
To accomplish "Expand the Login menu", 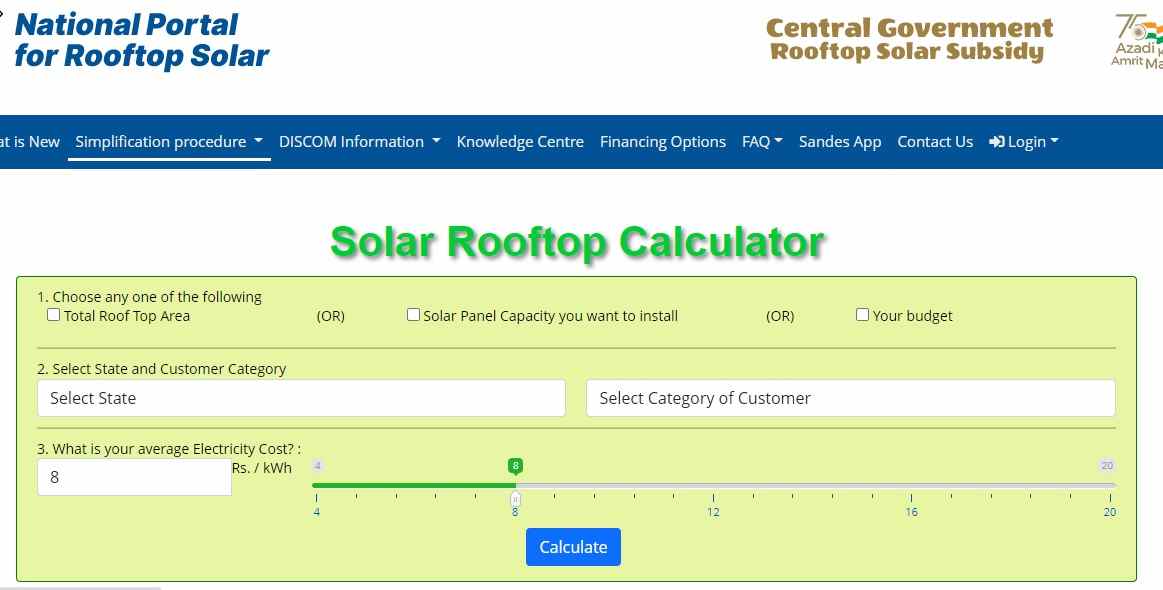I will (x=1024, y=141).
